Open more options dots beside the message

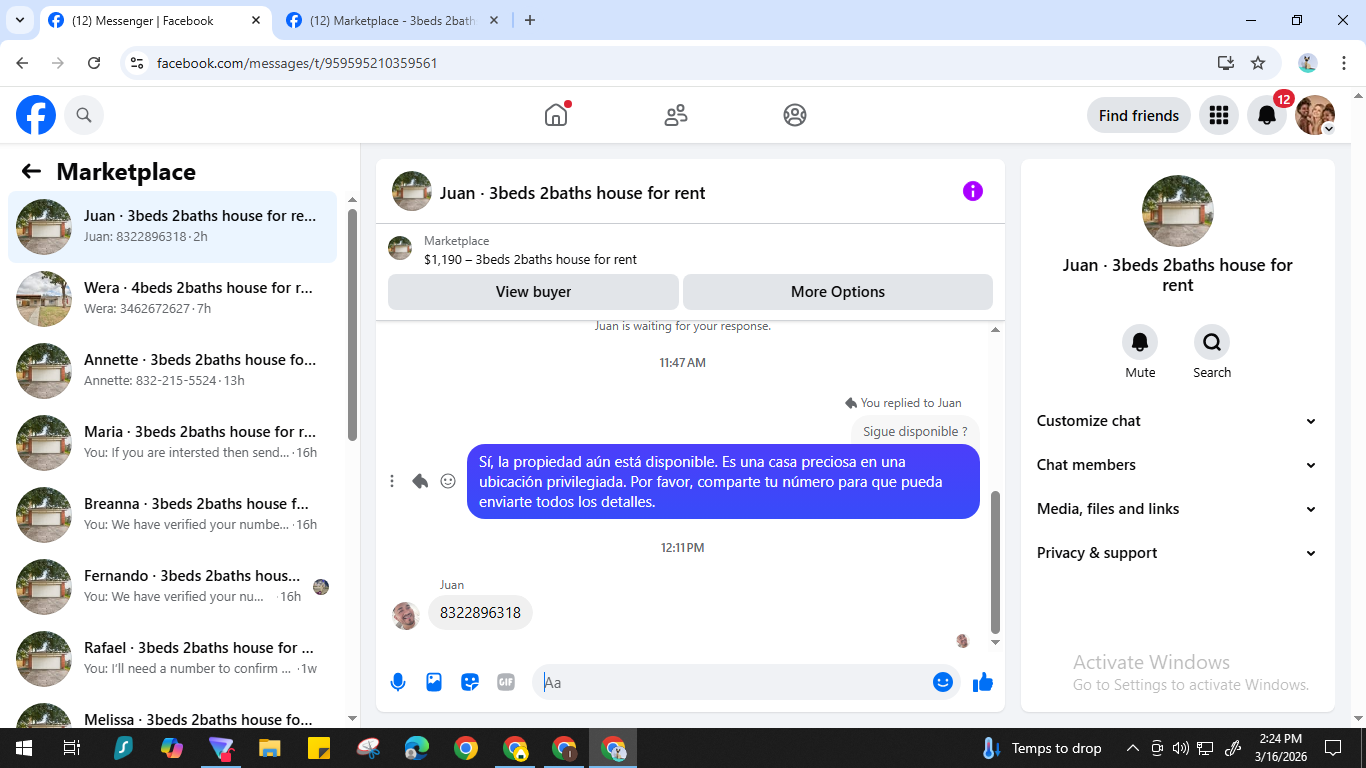(x=392, y=481)
